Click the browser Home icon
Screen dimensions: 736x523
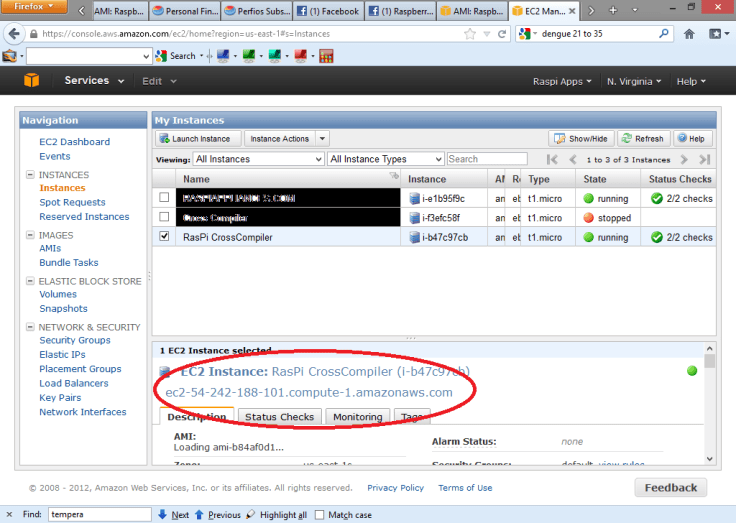690,34
